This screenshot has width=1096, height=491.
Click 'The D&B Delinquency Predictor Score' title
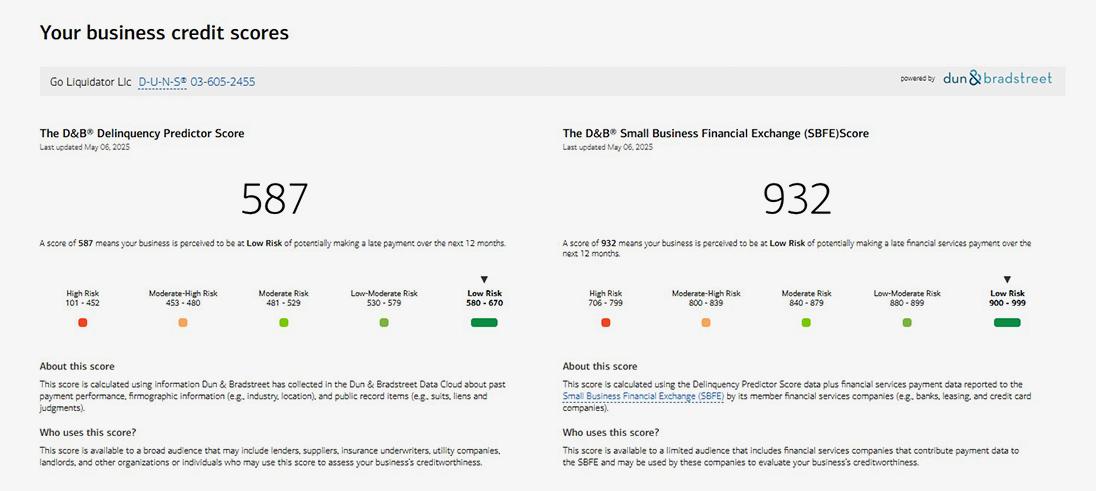coord(143,133)
